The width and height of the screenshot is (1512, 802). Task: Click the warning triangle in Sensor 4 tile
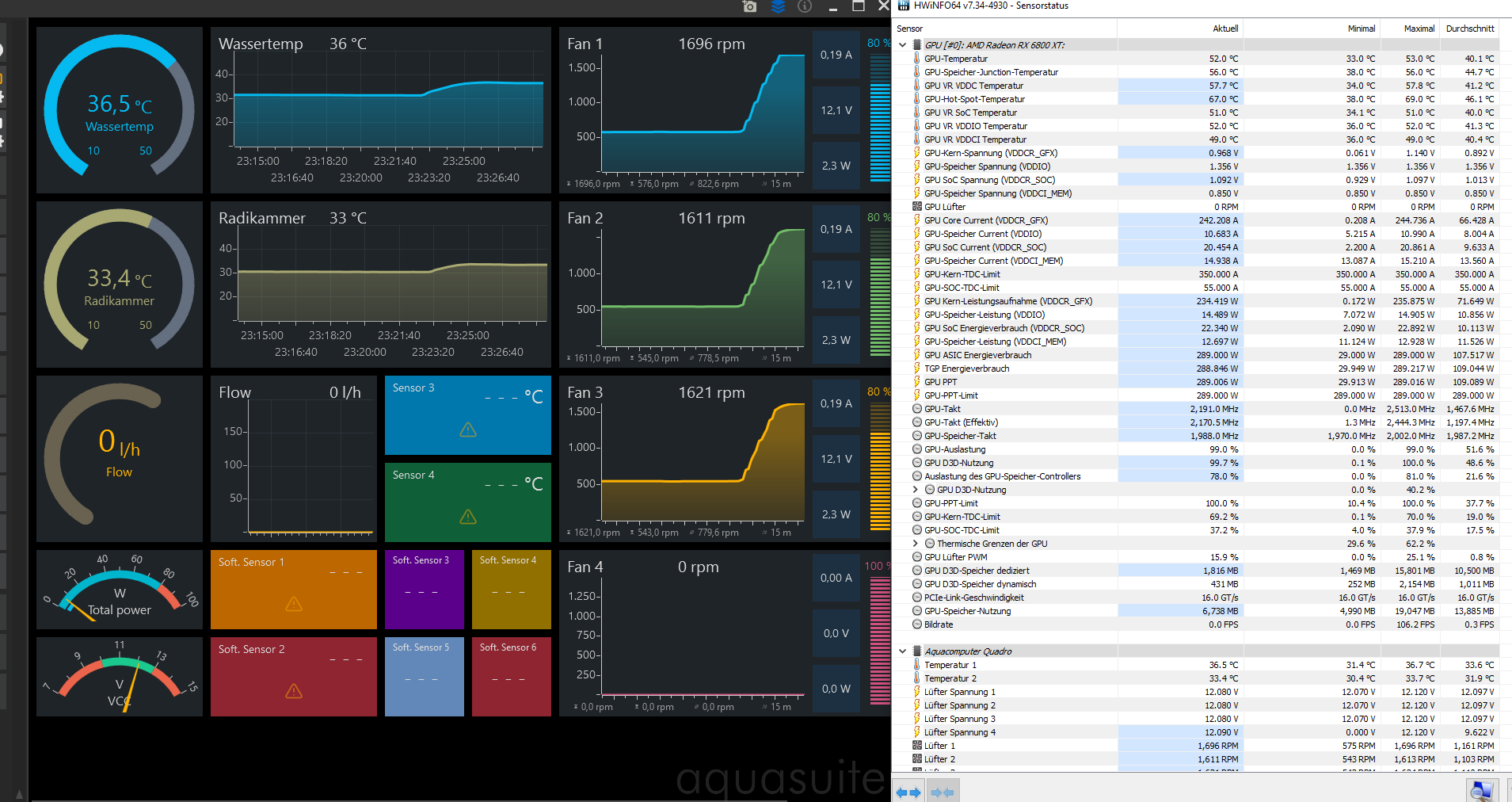(468, 517)
